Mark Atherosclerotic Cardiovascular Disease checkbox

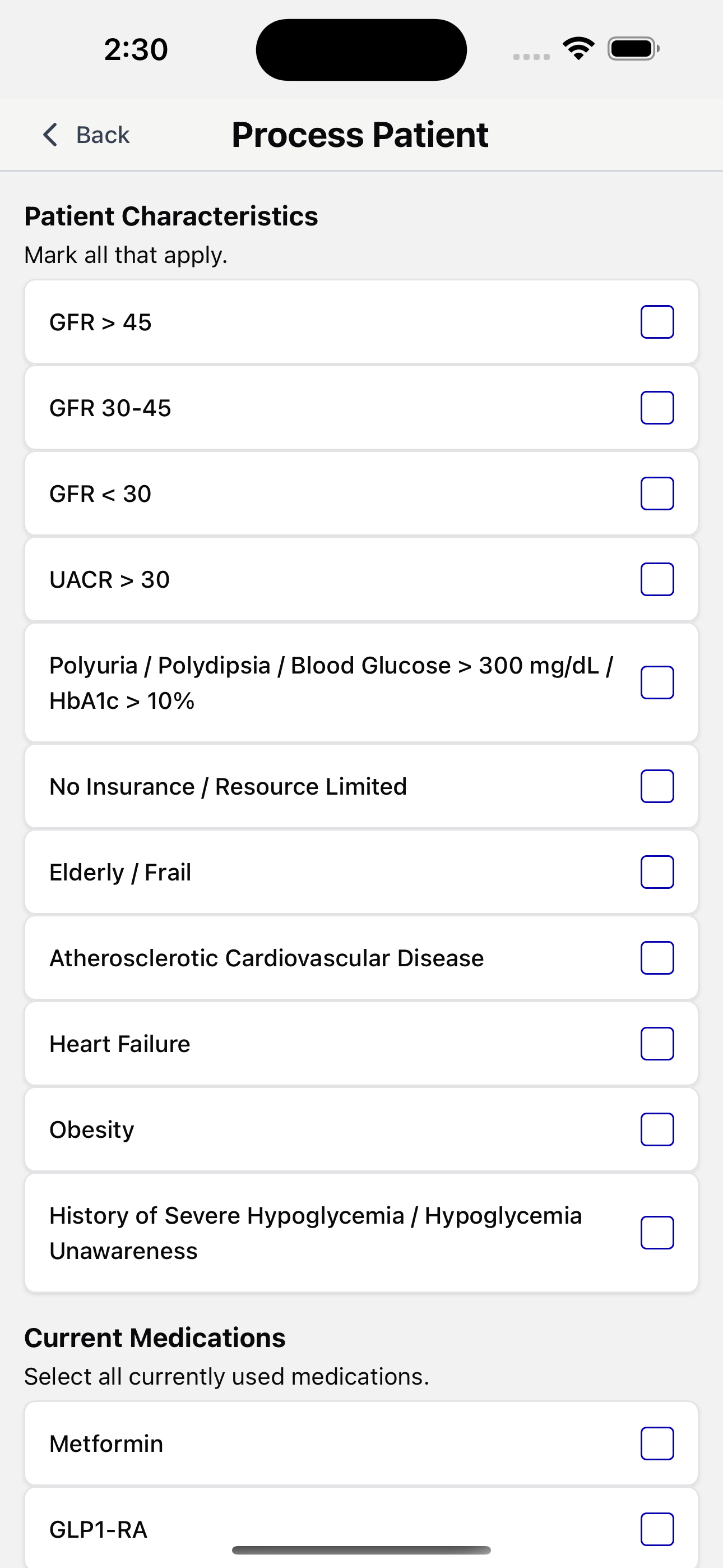tap(657, 957)
